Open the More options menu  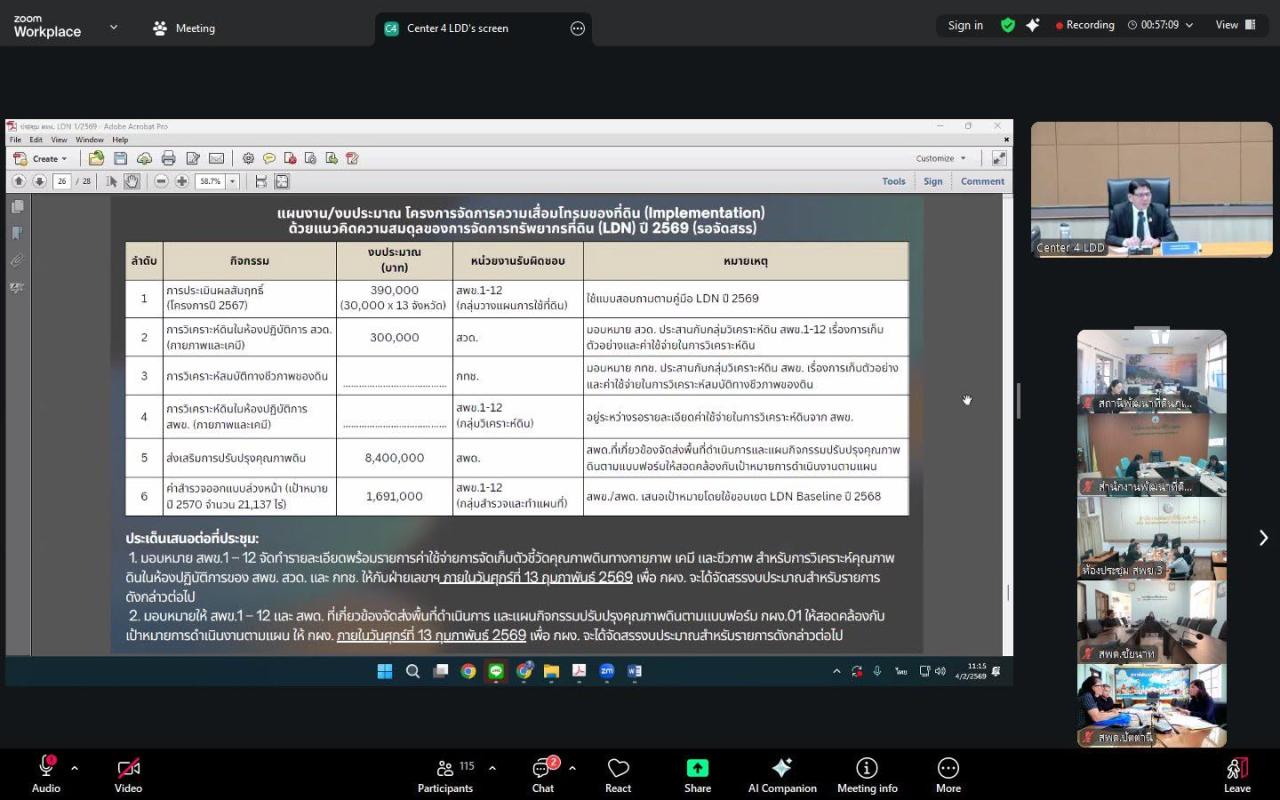(x=948, y=774)
